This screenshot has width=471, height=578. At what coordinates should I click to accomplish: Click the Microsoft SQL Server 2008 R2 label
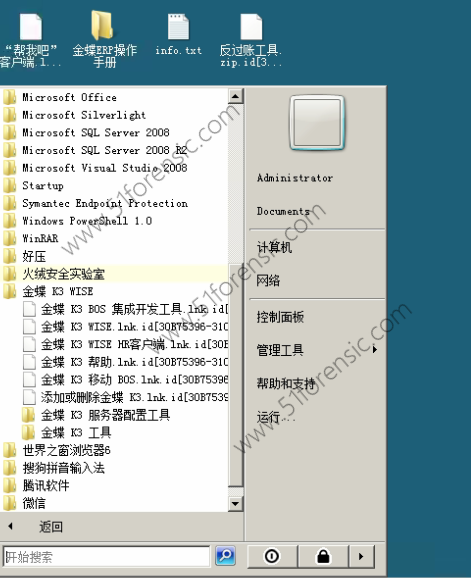pyautogui.click(x=105, y=150)
